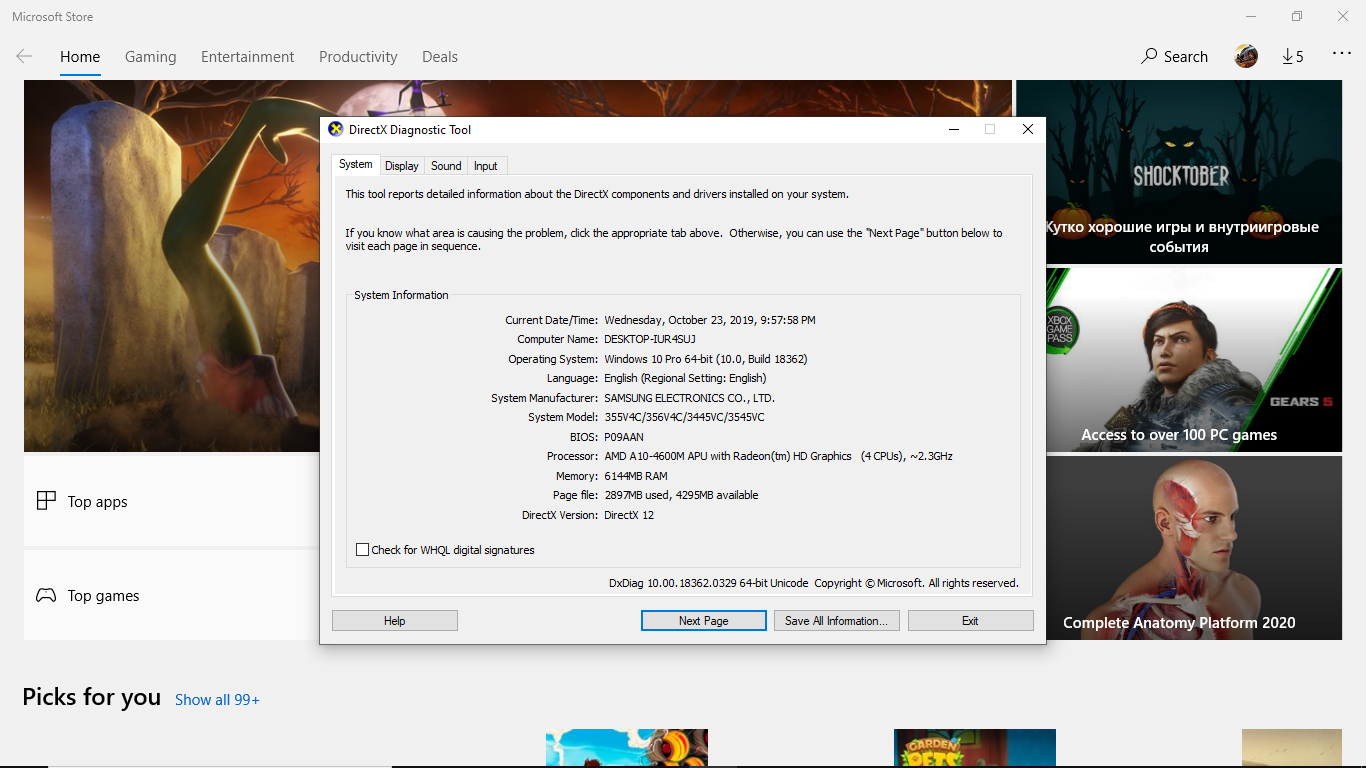Select the Input tab in DxDiag
The height and width of the screenshot is (768, 1366).
click(x=486, y=166)
